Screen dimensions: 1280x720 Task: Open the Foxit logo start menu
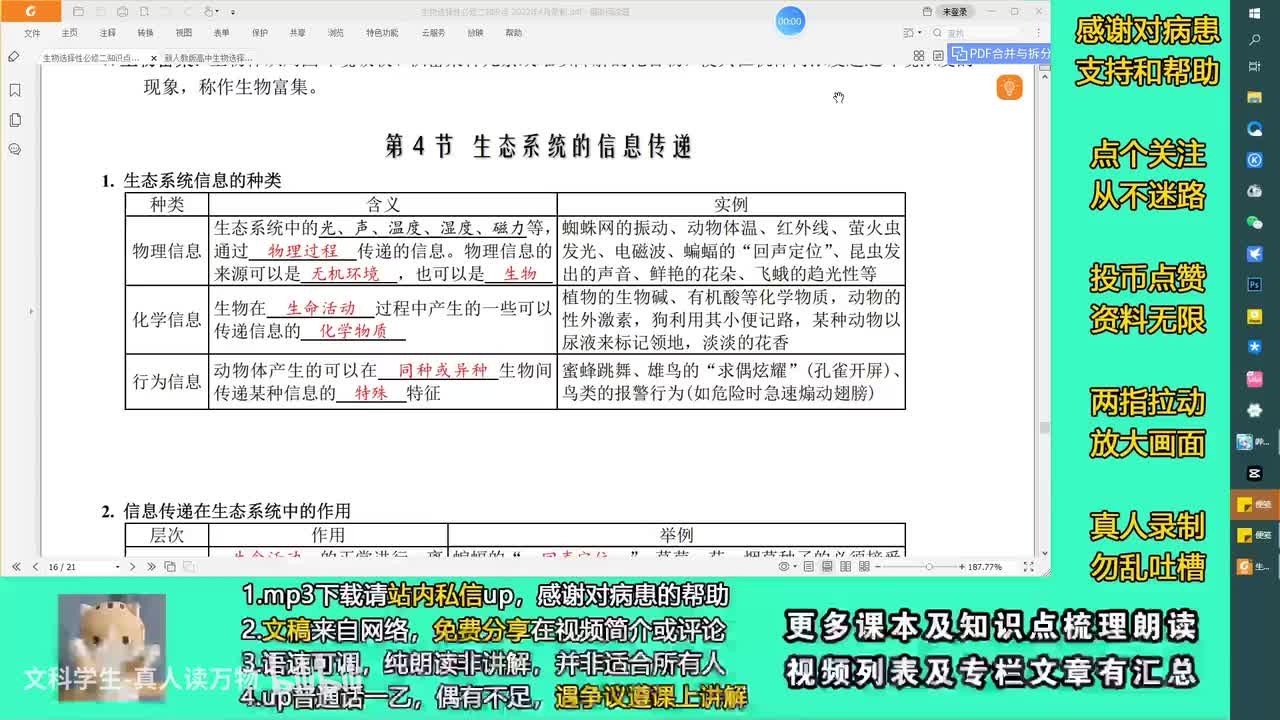pos(31,11)
